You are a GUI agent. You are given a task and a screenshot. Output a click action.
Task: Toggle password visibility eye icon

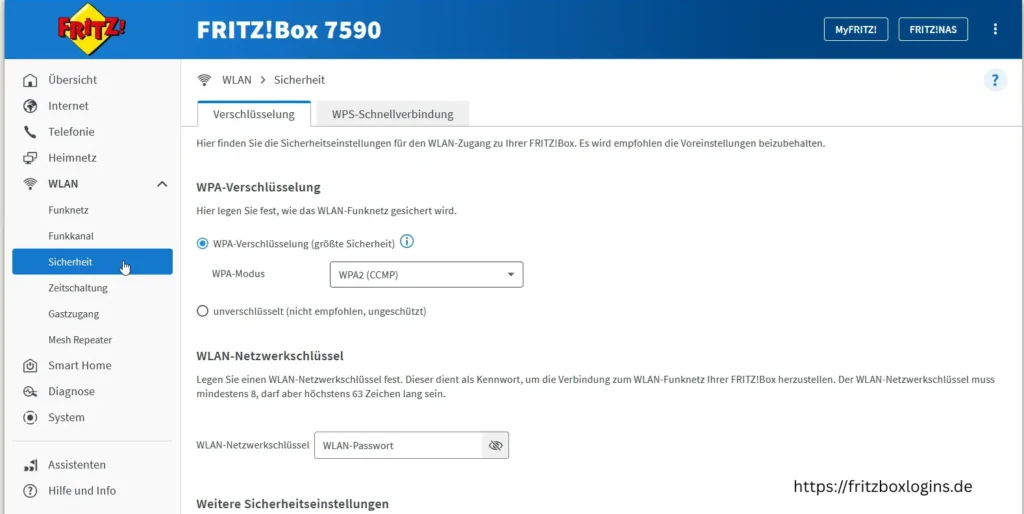[x=495, y=445]
